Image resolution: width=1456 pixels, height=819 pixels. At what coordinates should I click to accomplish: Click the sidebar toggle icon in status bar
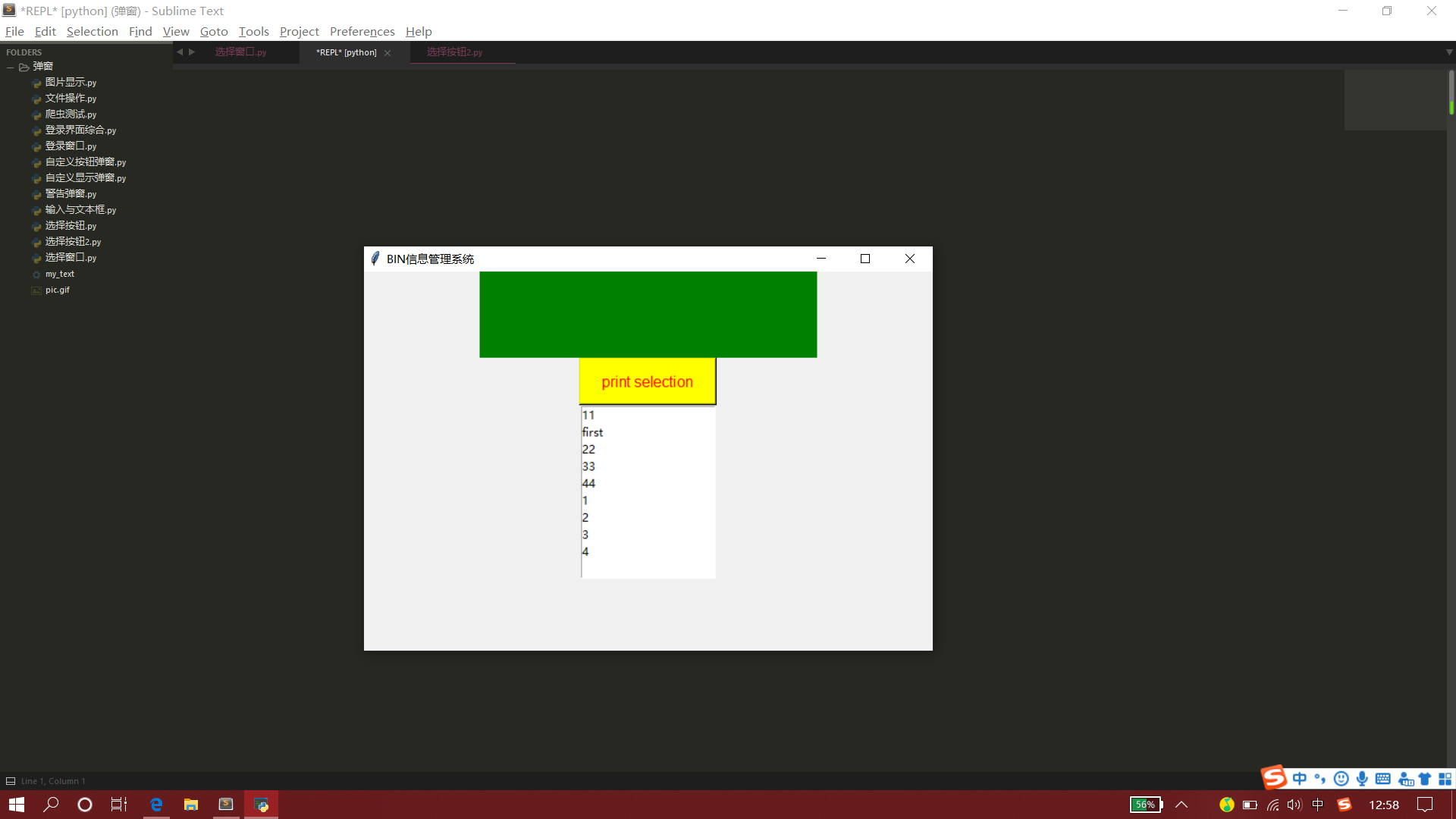click(x=11, y=781)
